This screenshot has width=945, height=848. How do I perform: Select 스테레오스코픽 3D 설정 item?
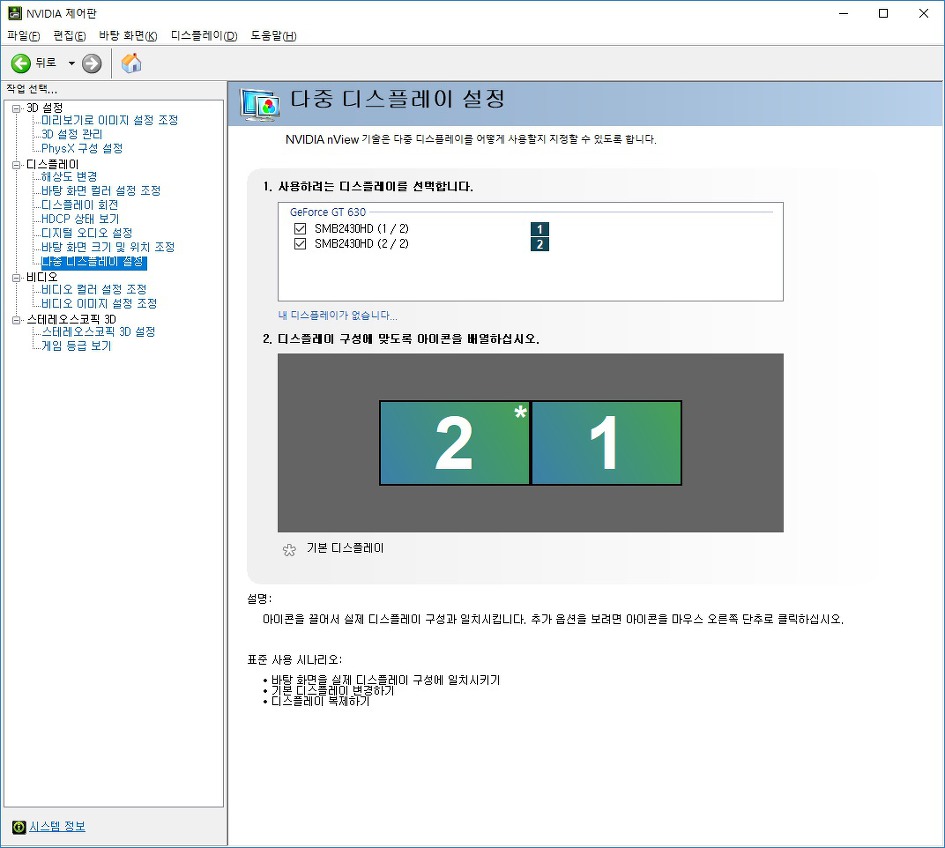(x=98, y=331)
